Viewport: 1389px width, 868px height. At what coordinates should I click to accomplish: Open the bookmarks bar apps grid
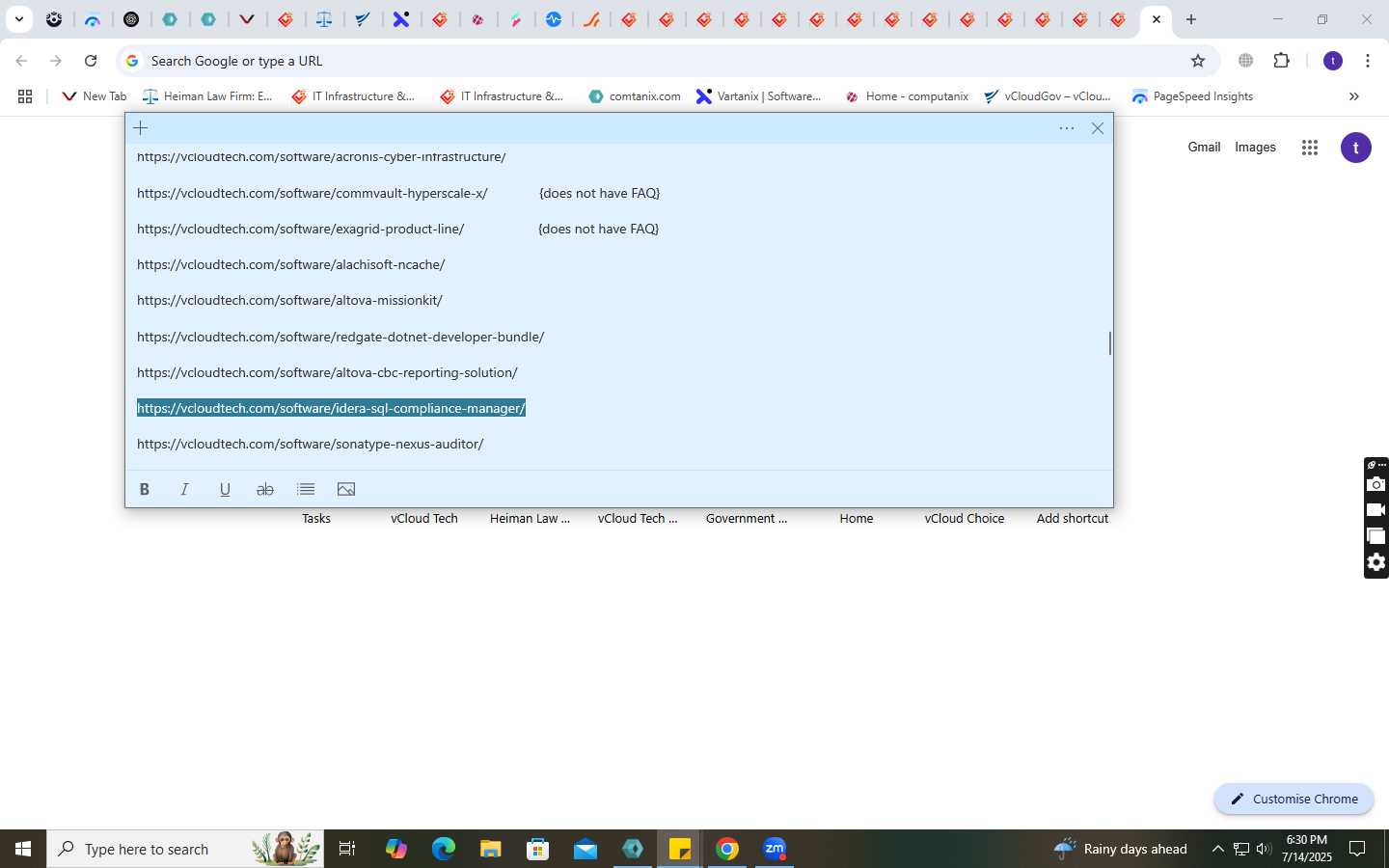[x=25, y=96]
